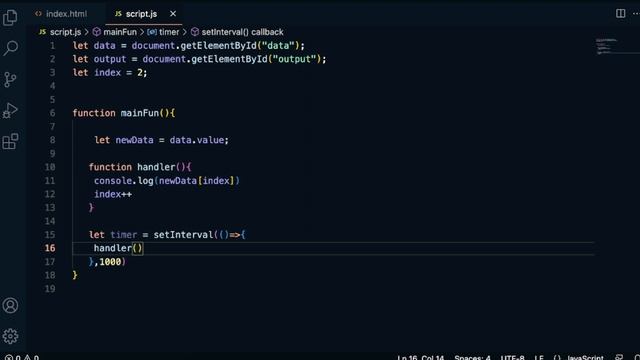Open the Explorer files view icon
The height and width of the screenshot is (360, 640).
(x=10, y=18)
